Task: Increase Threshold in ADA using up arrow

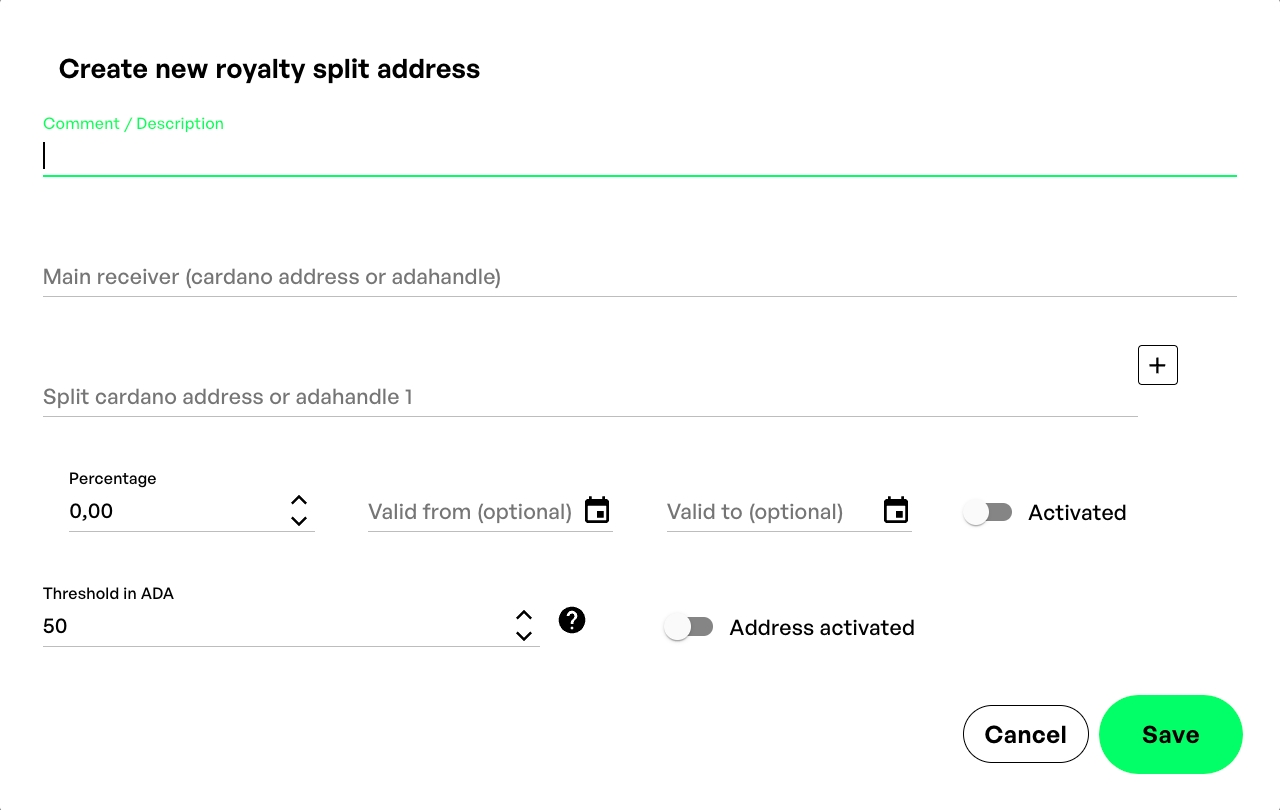Action: coord(524,615)
